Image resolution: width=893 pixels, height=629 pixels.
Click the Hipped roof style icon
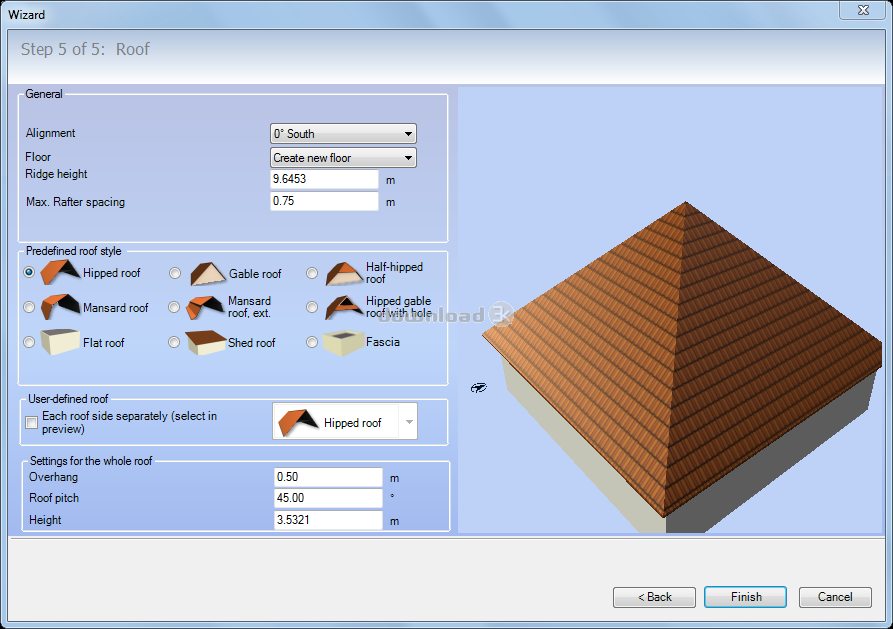[x=60, y=272]
